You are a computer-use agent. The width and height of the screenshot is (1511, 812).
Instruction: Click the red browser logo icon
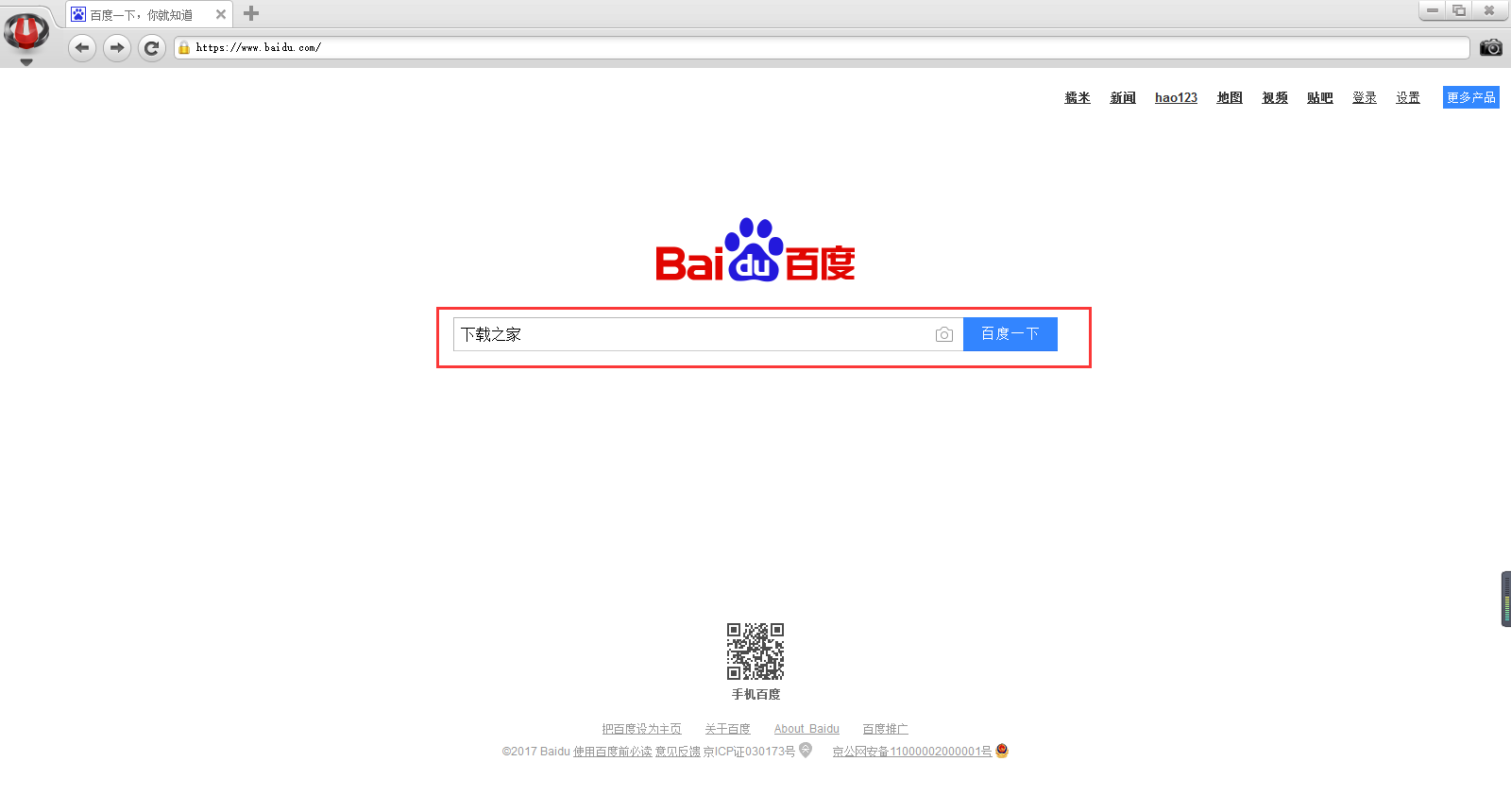[x=26, y=32]
